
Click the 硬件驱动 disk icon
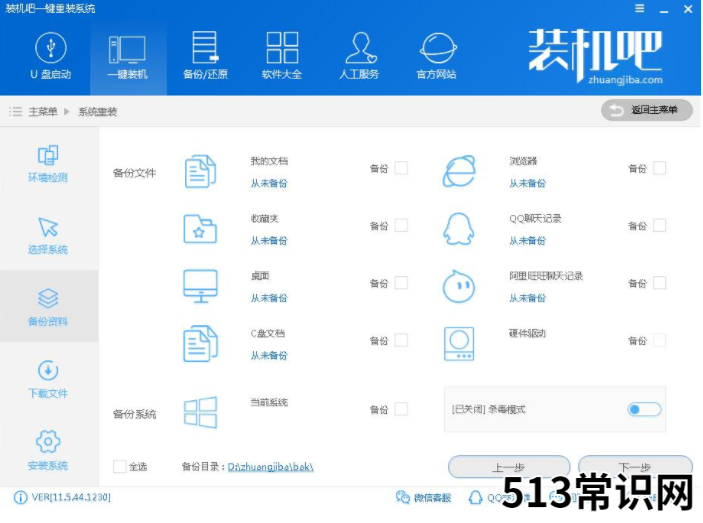459,344
